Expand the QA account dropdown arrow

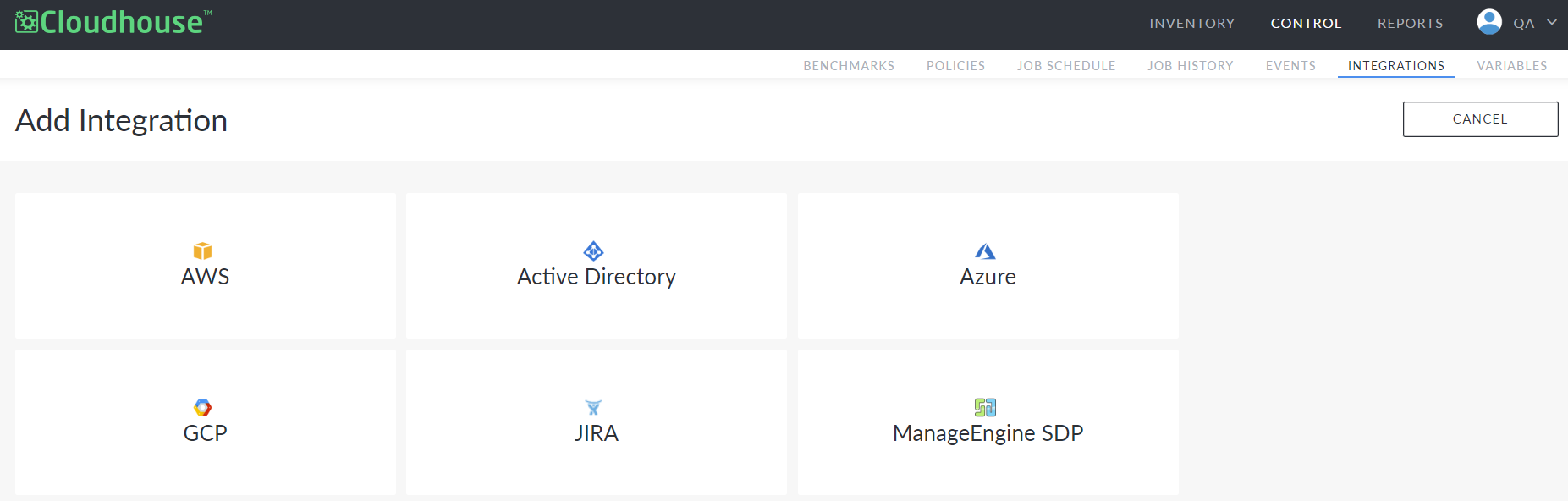coord(1552,22)
